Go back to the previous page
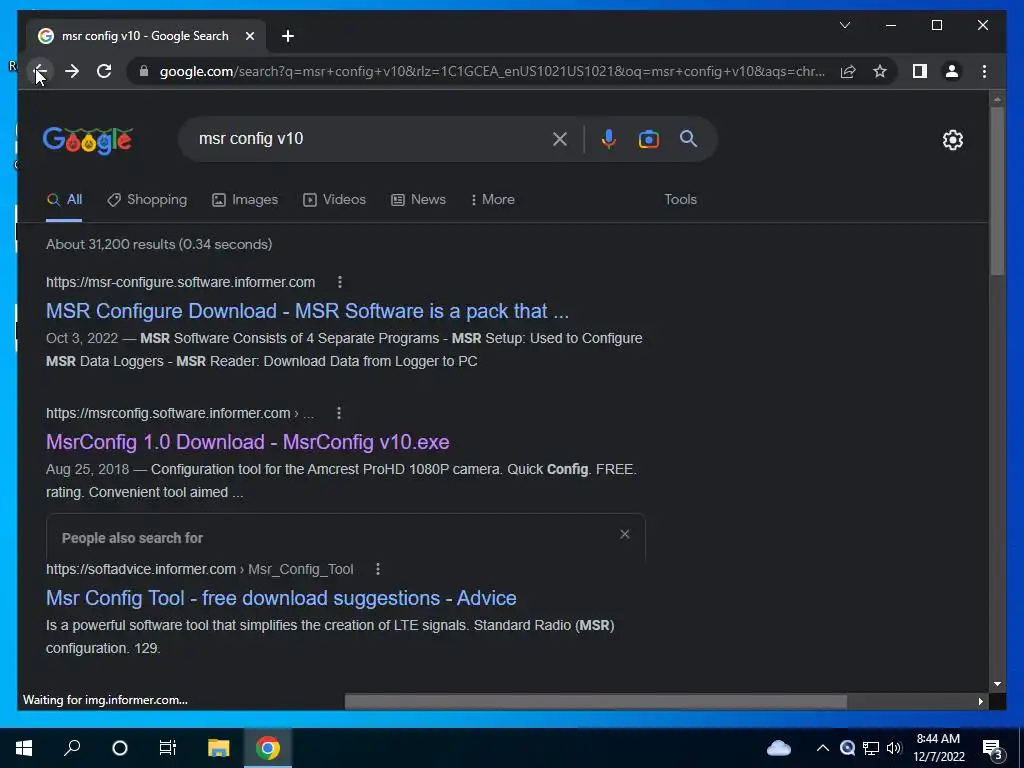 pos(40,71)
